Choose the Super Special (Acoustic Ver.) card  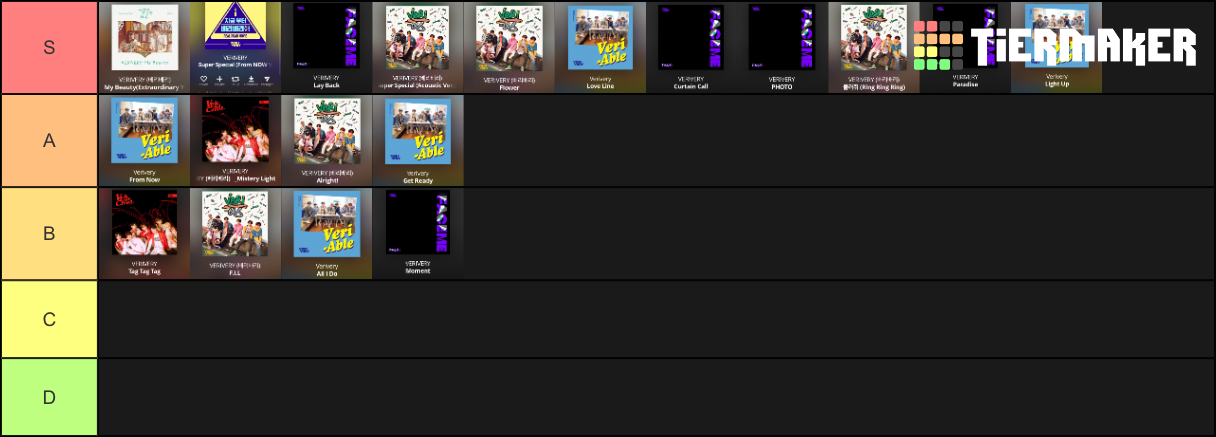pyautogui.click(x=417, y=48)
